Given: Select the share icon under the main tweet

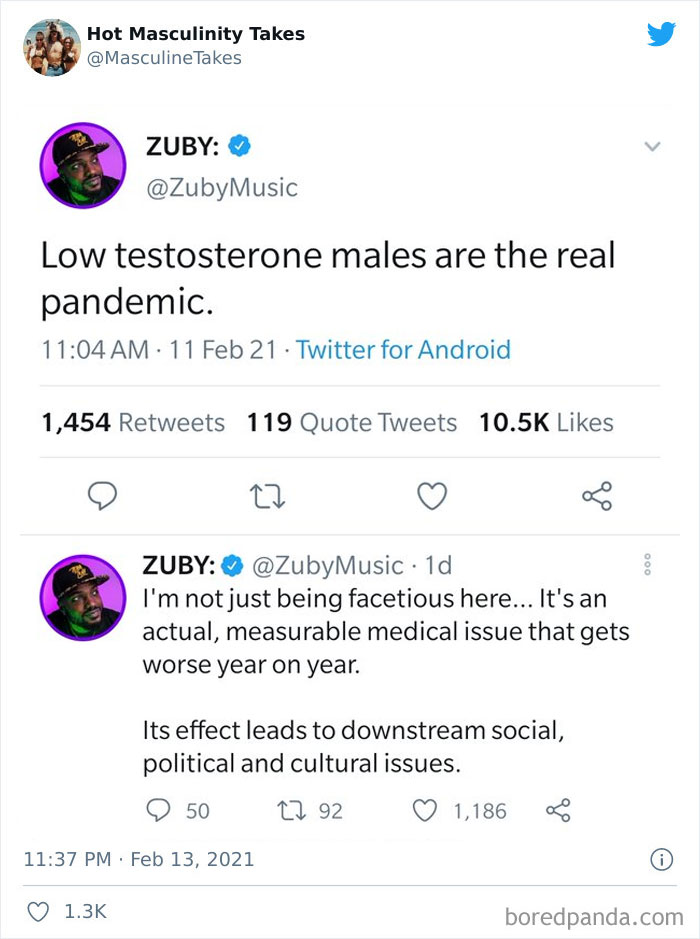Looking at the screenshot, I should [x=596, y=496].
